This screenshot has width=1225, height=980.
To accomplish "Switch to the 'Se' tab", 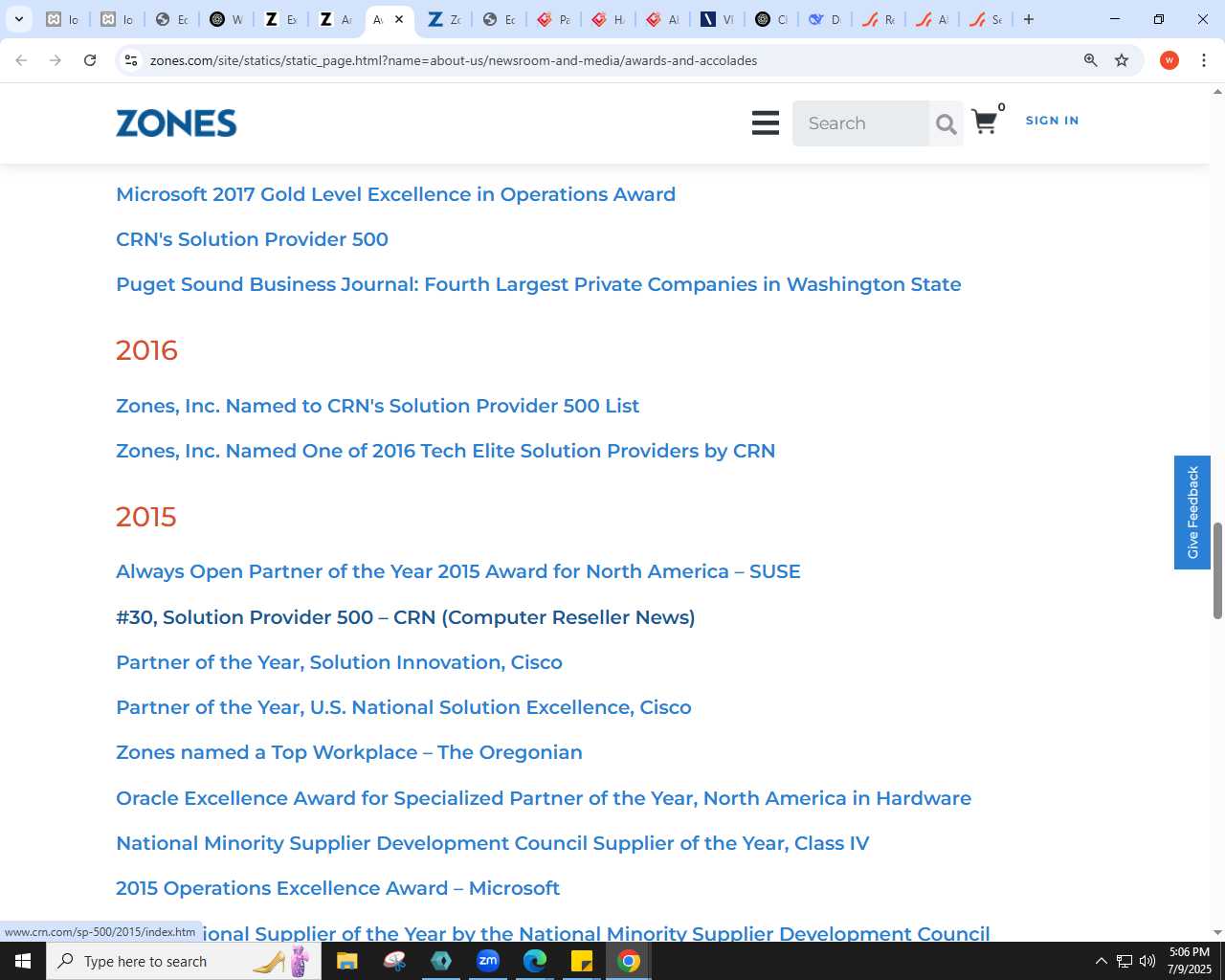I will pyautogui.click(x=986, y=19).
